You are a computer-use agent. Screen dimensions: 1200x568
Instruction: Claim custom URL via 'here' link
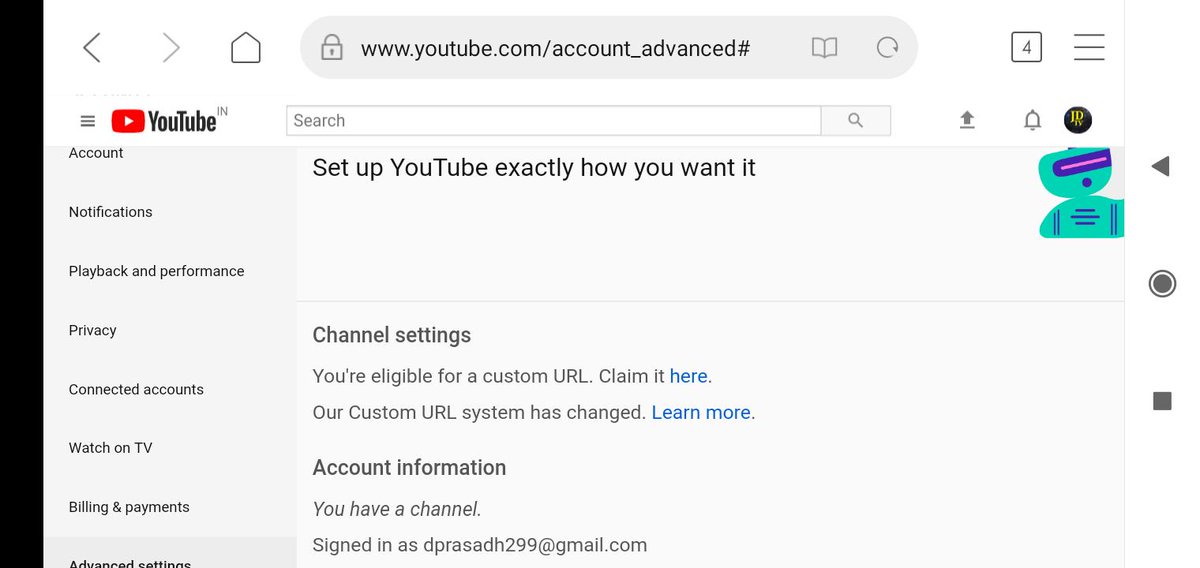click(x=689, y=376)
